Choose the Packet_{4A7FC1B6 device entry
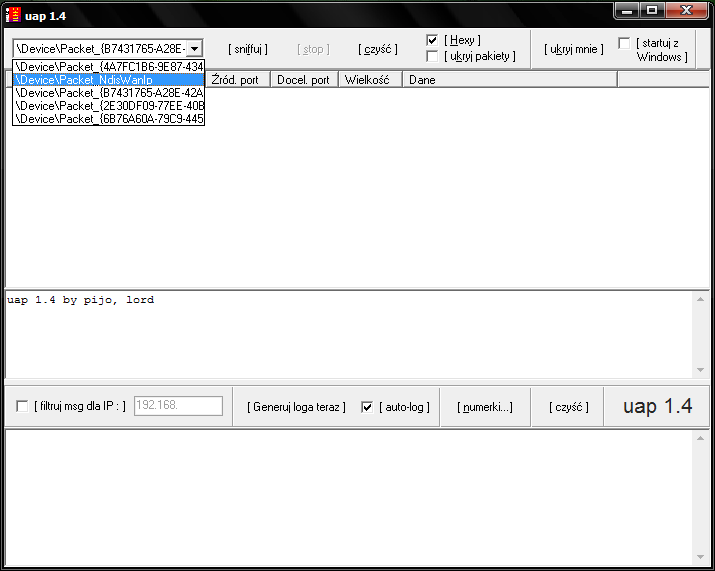Image resolution: width=715 pixels, height=571 pixels. 108,67
